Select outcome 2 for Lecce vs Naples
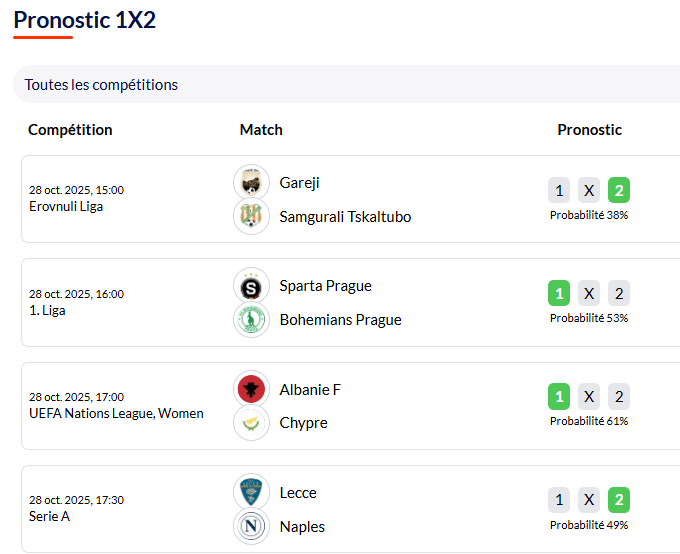The height and width of the screenshot is (554, 680). (x=619, y=500)
